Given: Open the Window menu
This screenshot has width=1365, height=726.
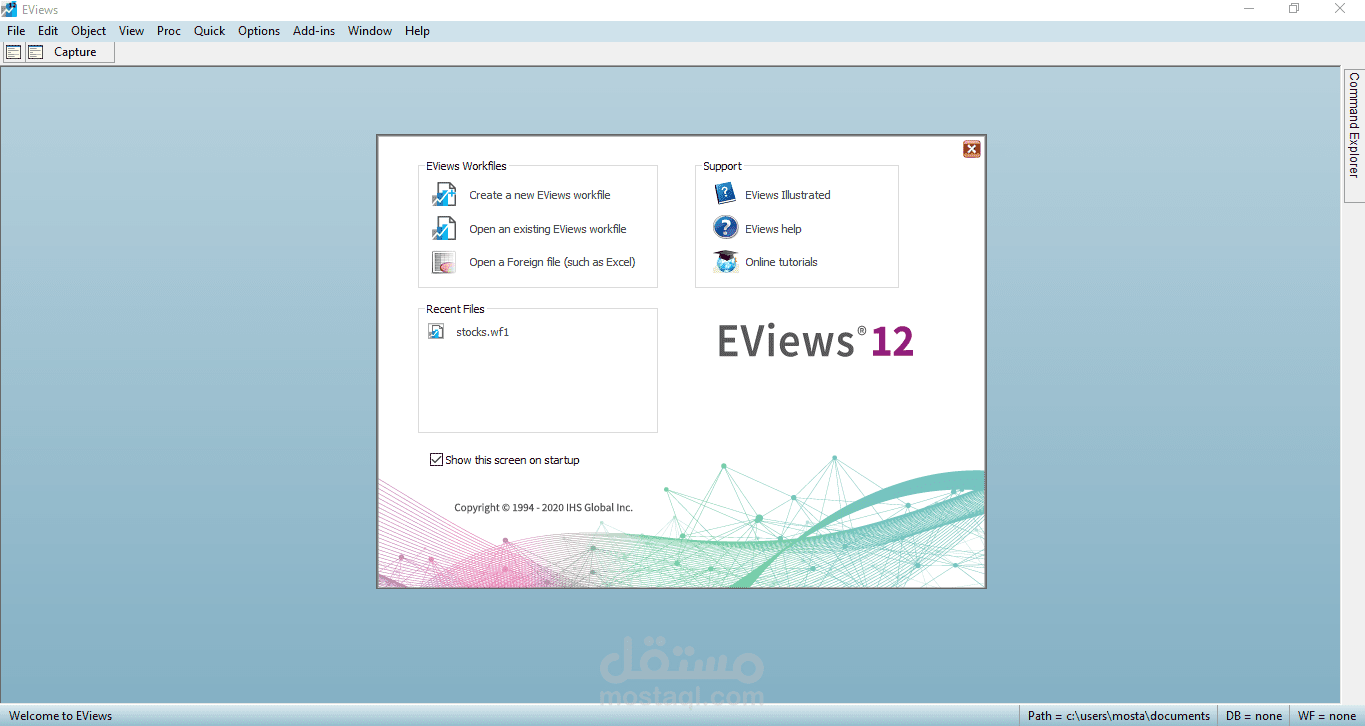Looking at the screenshot, I should [370, 31].
